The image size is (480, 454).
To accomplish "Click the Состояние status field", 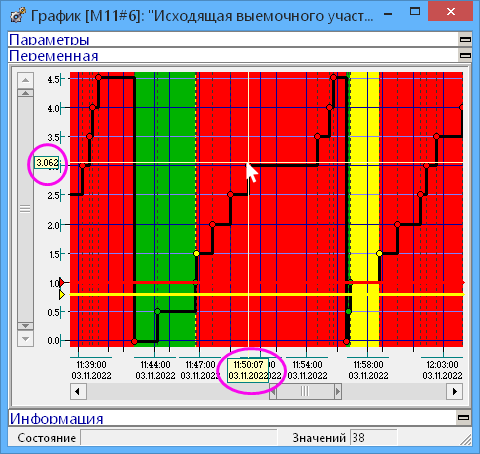I will [179, 437].
